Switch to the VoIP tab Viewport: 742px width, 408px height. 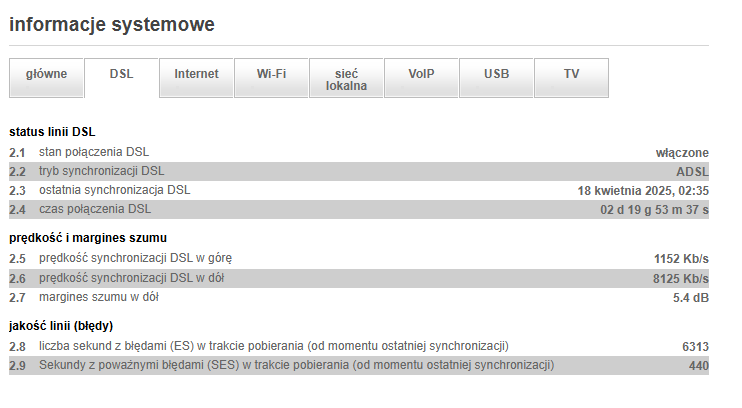pyautogui.click(x=421, y=74)
